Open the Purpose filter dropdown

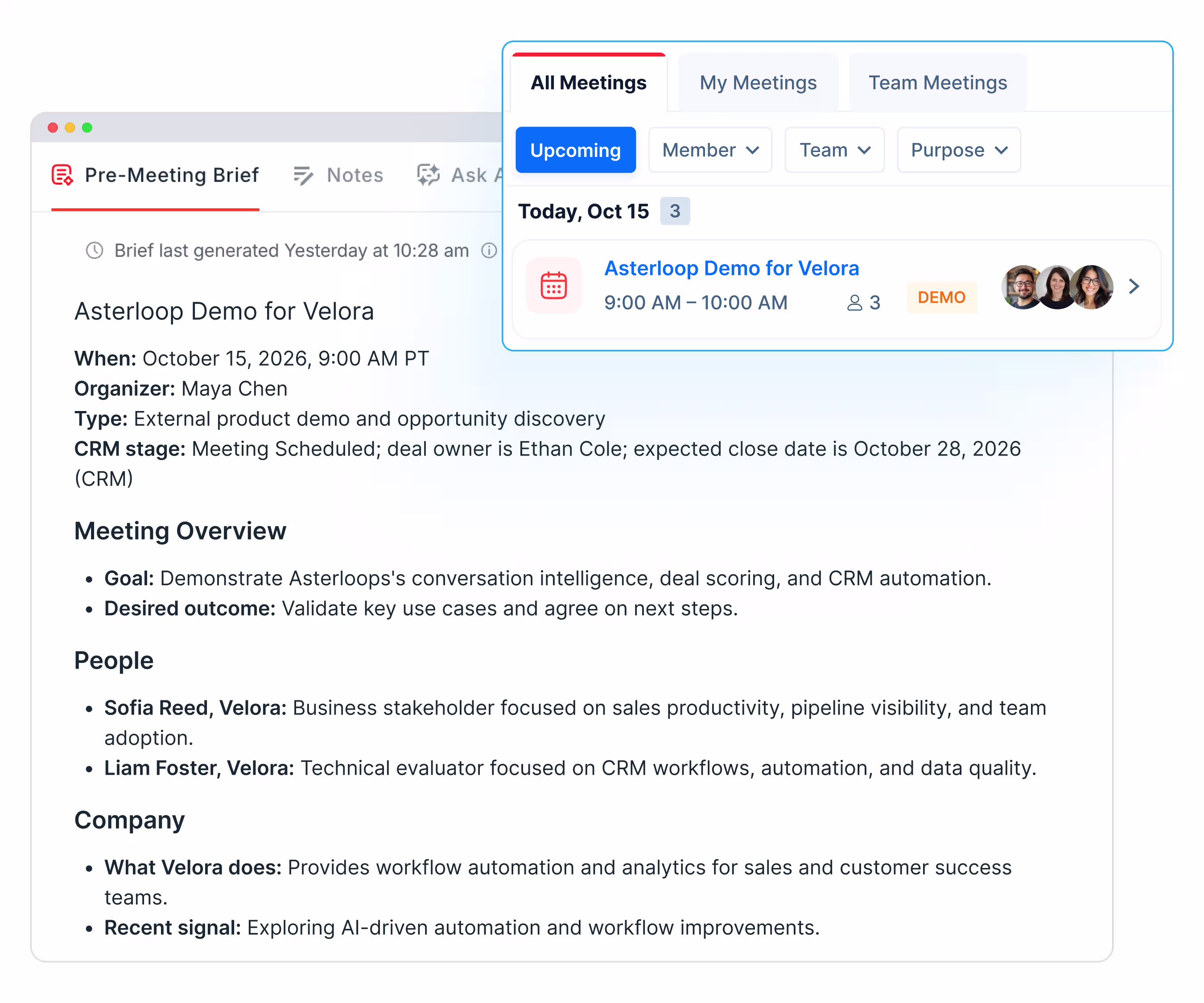point(959,150)
